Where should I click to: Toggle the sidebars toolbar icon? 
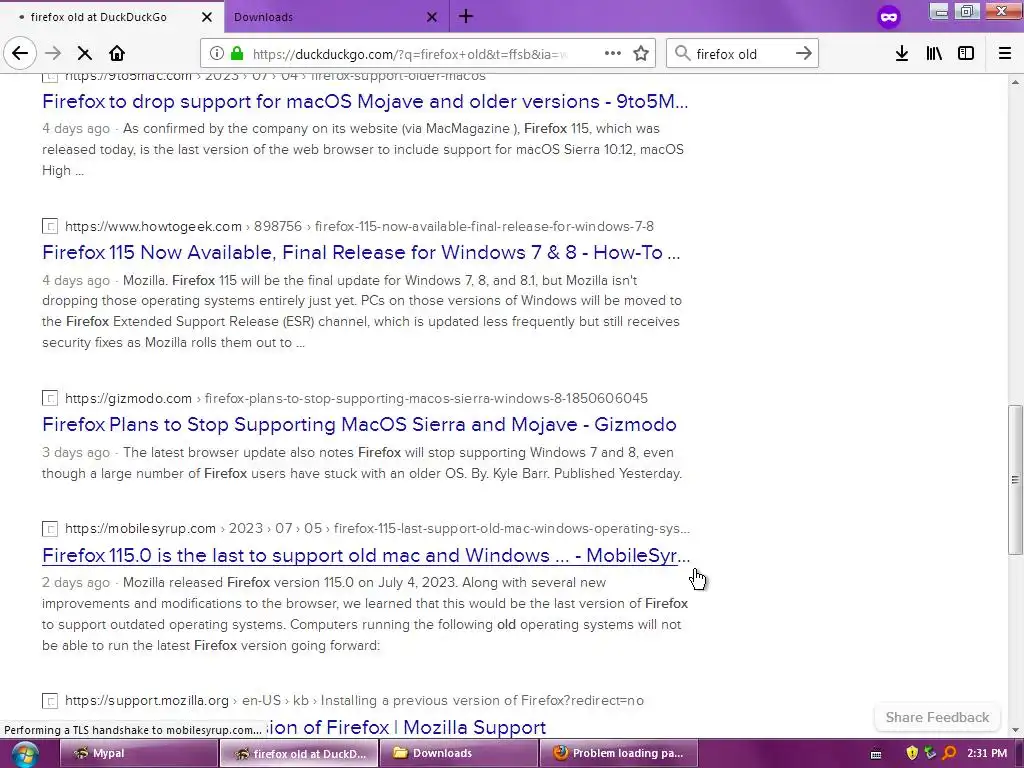pos(966,54)
